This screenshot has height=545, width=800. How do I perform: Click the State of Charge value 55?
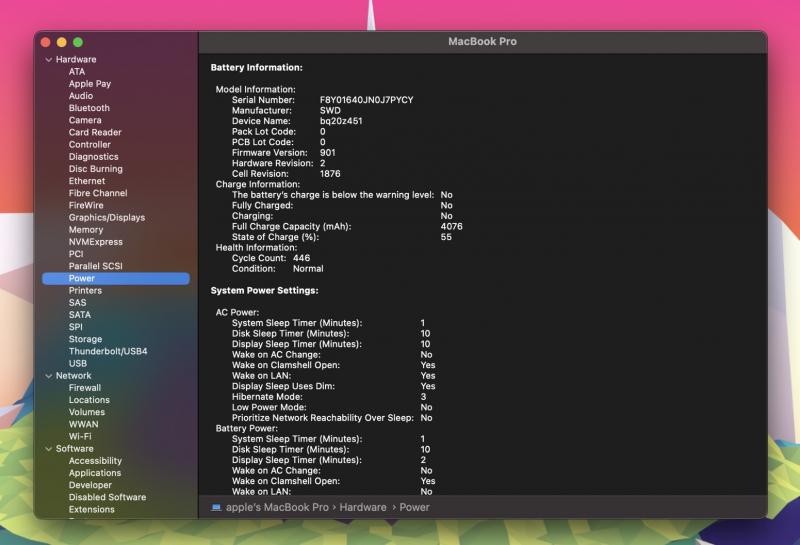(446, 237)
